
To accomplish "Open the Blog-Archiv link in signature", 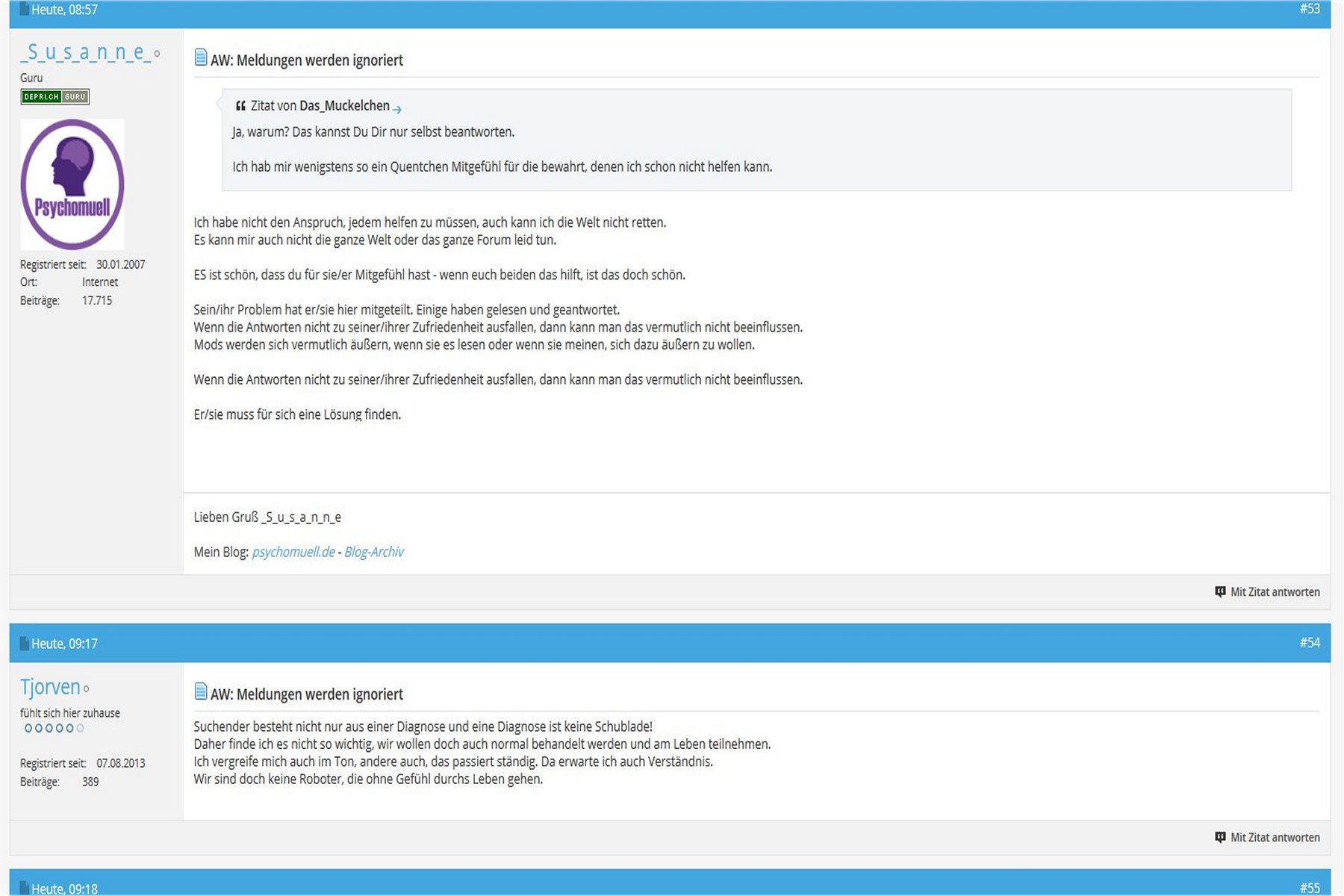I will [x=373, y=552].
